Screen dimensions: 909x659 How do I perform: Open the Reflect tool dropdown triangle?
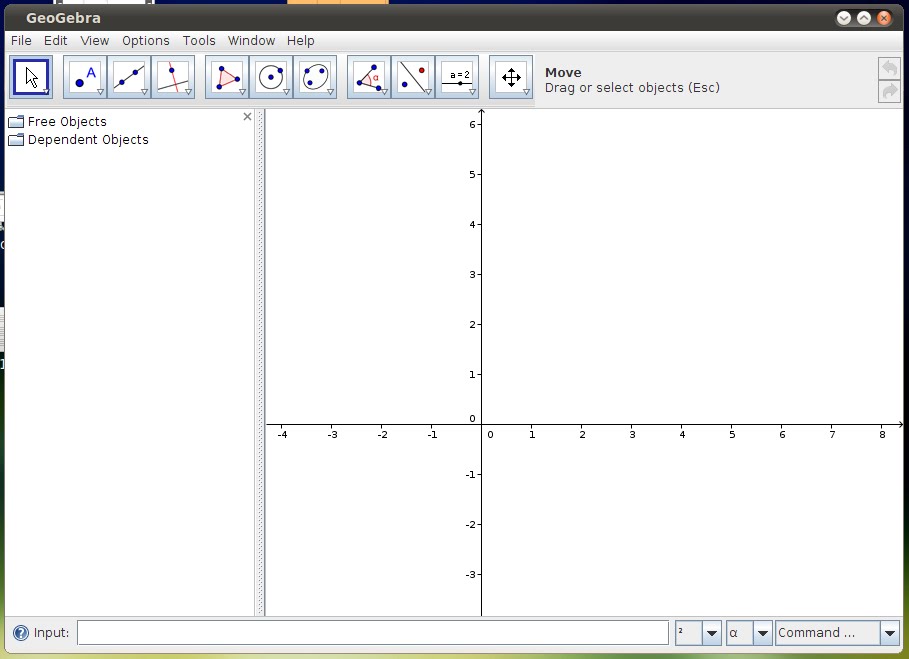428,92
